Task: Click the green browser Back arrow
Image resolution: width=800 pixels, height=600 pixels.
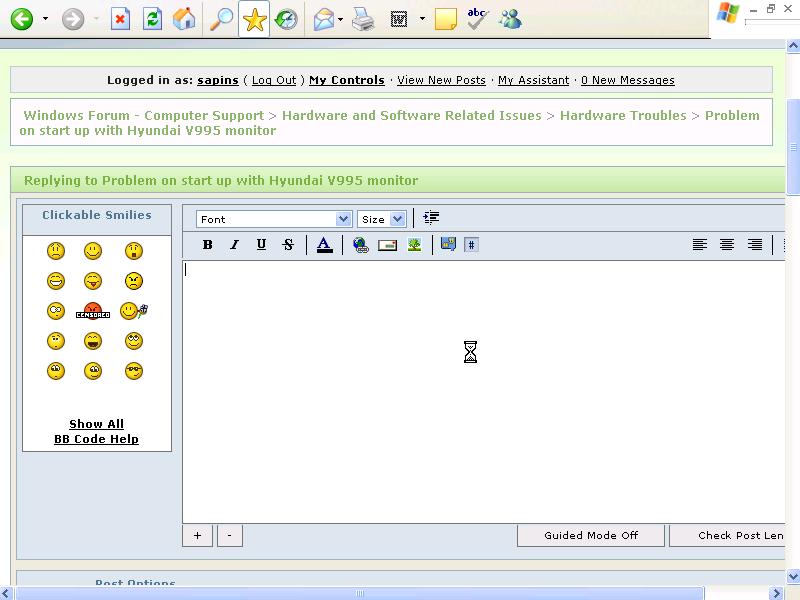Action: (x=21, y=20)
